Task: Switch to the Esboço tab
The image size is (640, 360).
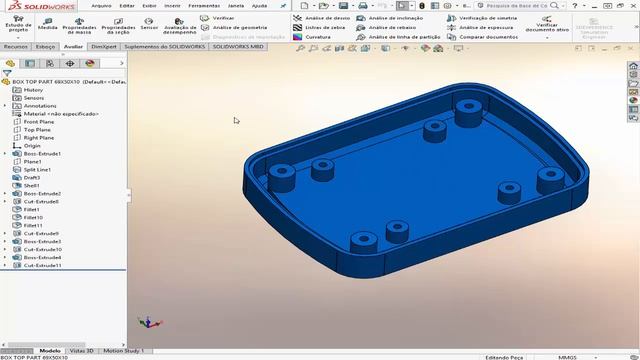Action: [45, 47]
